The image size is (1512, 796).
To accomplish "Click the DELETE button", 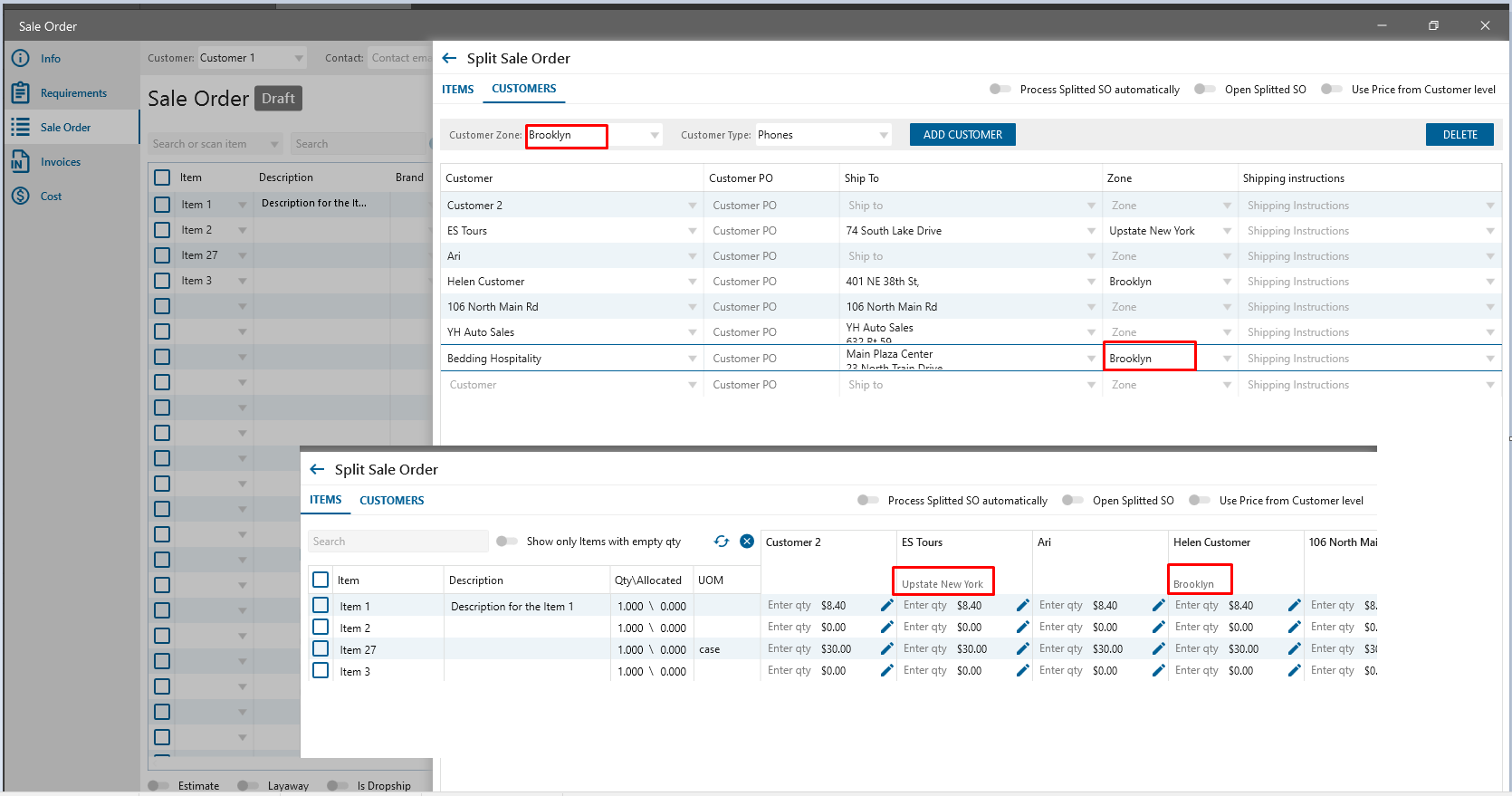I will [1459, 135].
